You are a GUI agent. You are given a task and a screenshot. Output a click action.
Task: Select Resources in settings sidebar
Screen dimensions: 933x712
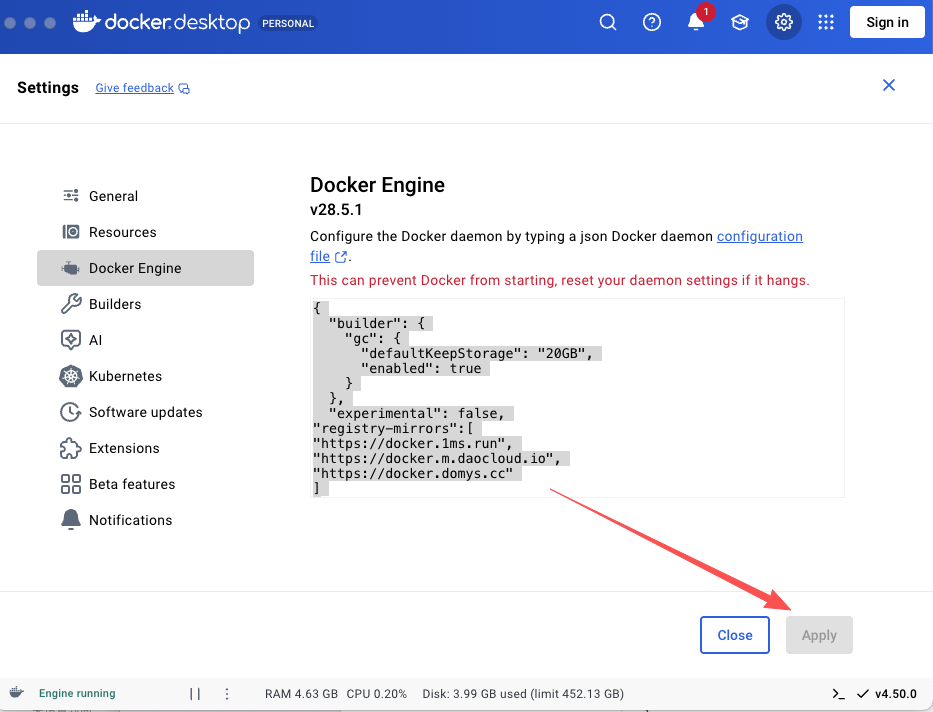pos(145,232)
